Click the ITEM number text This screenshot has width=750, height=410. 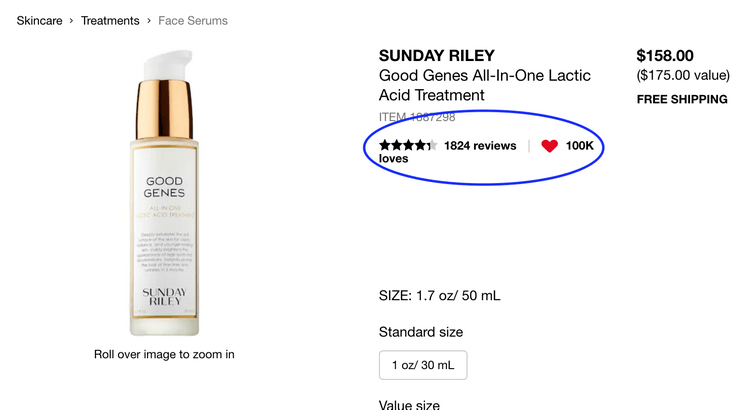pyautogui.click(x=417, y=117)
